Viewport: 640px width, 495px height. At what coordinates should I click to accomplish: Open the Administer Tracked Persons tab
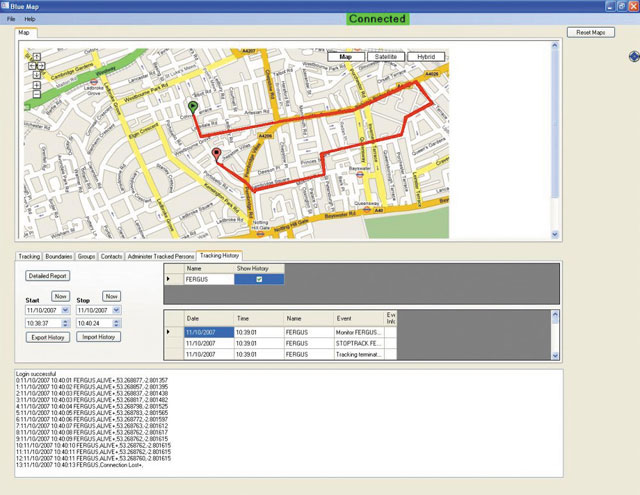[161, 256]
